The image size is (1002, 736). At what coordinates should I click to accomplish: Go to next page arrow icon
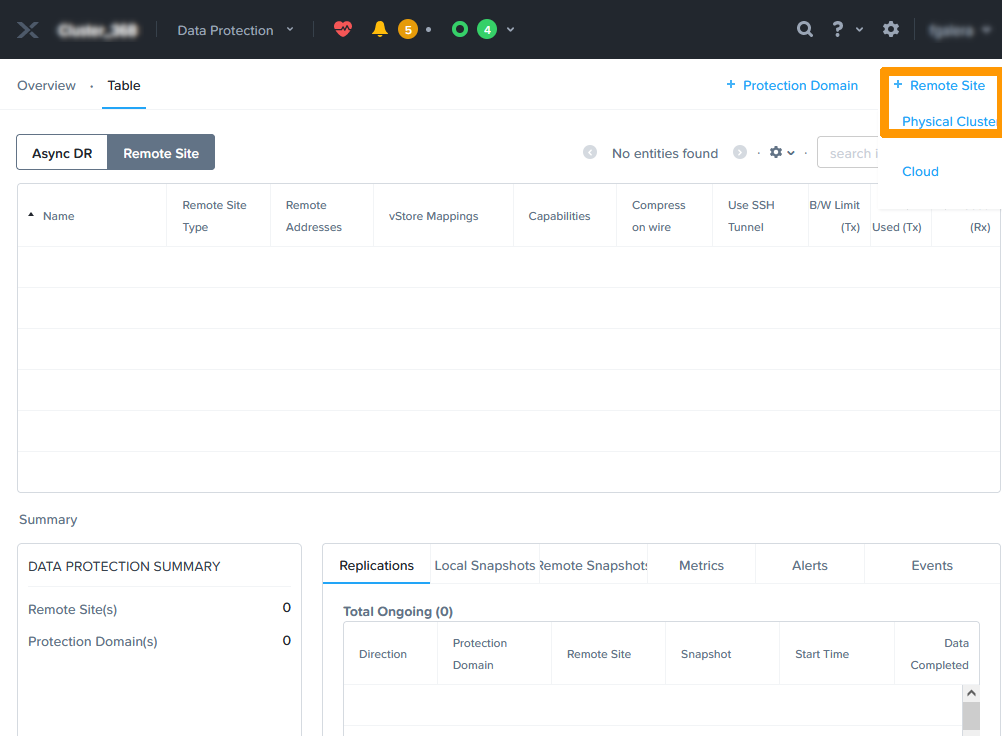coord(740,153)
